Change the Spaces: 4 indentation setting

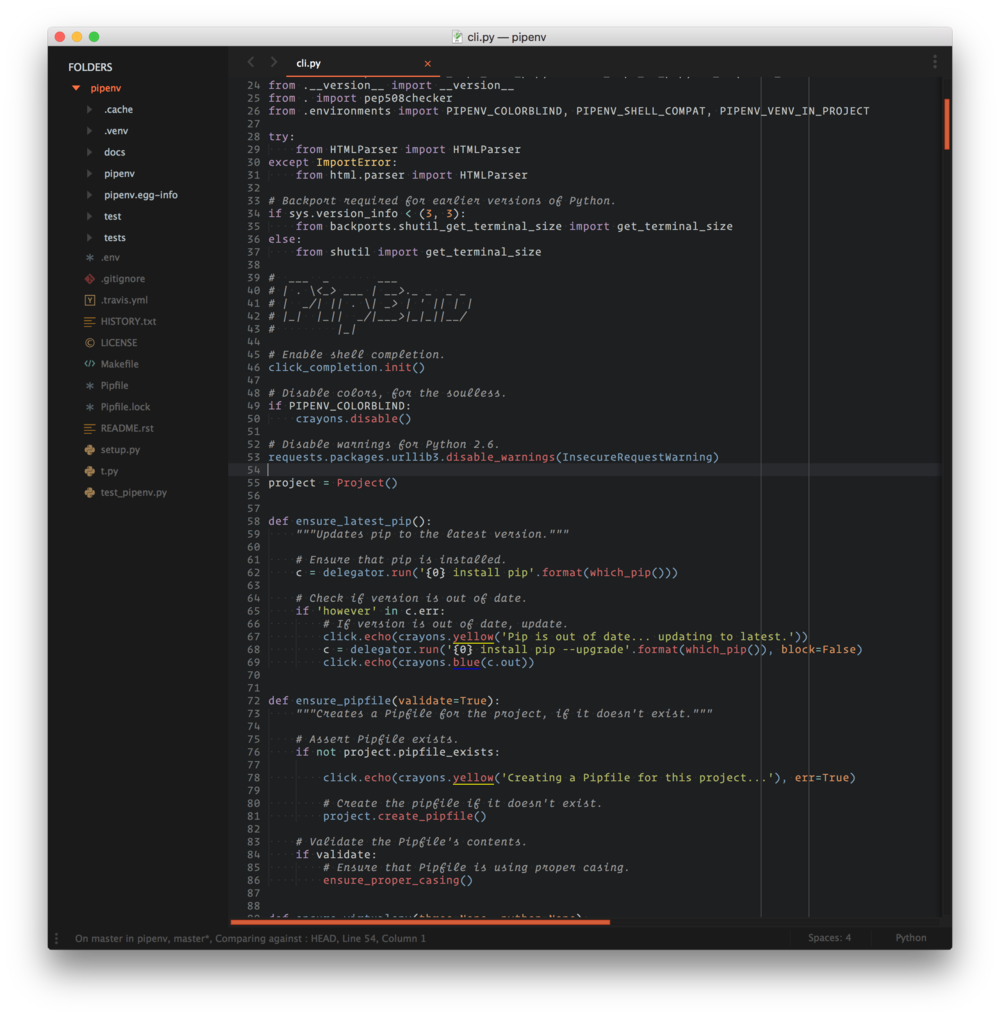coord(830,938)
